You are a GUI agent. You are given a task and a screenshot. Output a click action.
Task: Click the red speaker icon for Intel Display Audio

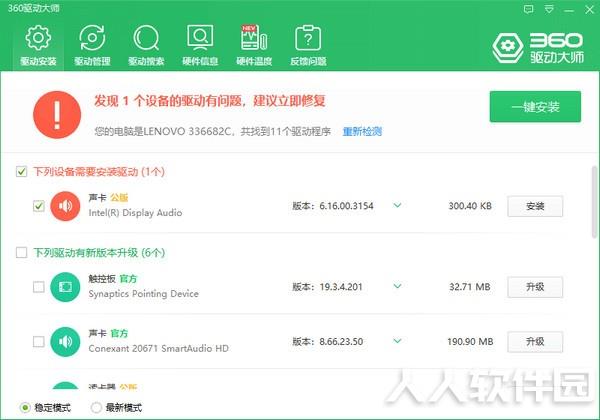pyautogui.click(x=65, y=206)
